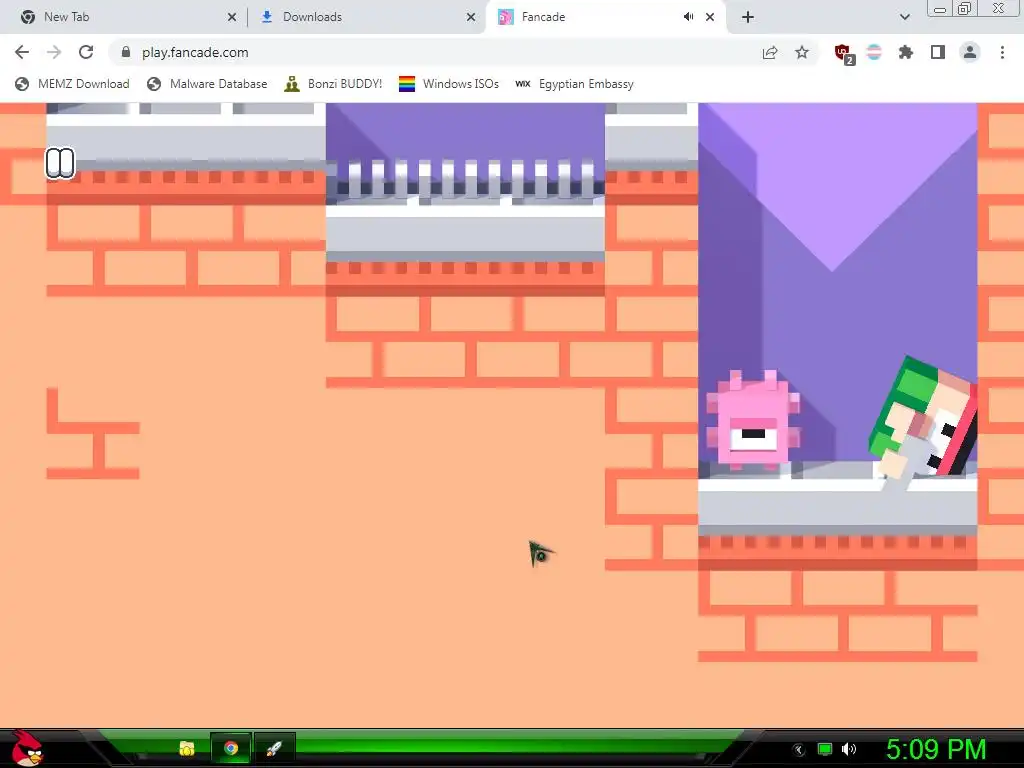
Task: Open the Windows ISOs bookmark
Action: [x=449, y=84]
